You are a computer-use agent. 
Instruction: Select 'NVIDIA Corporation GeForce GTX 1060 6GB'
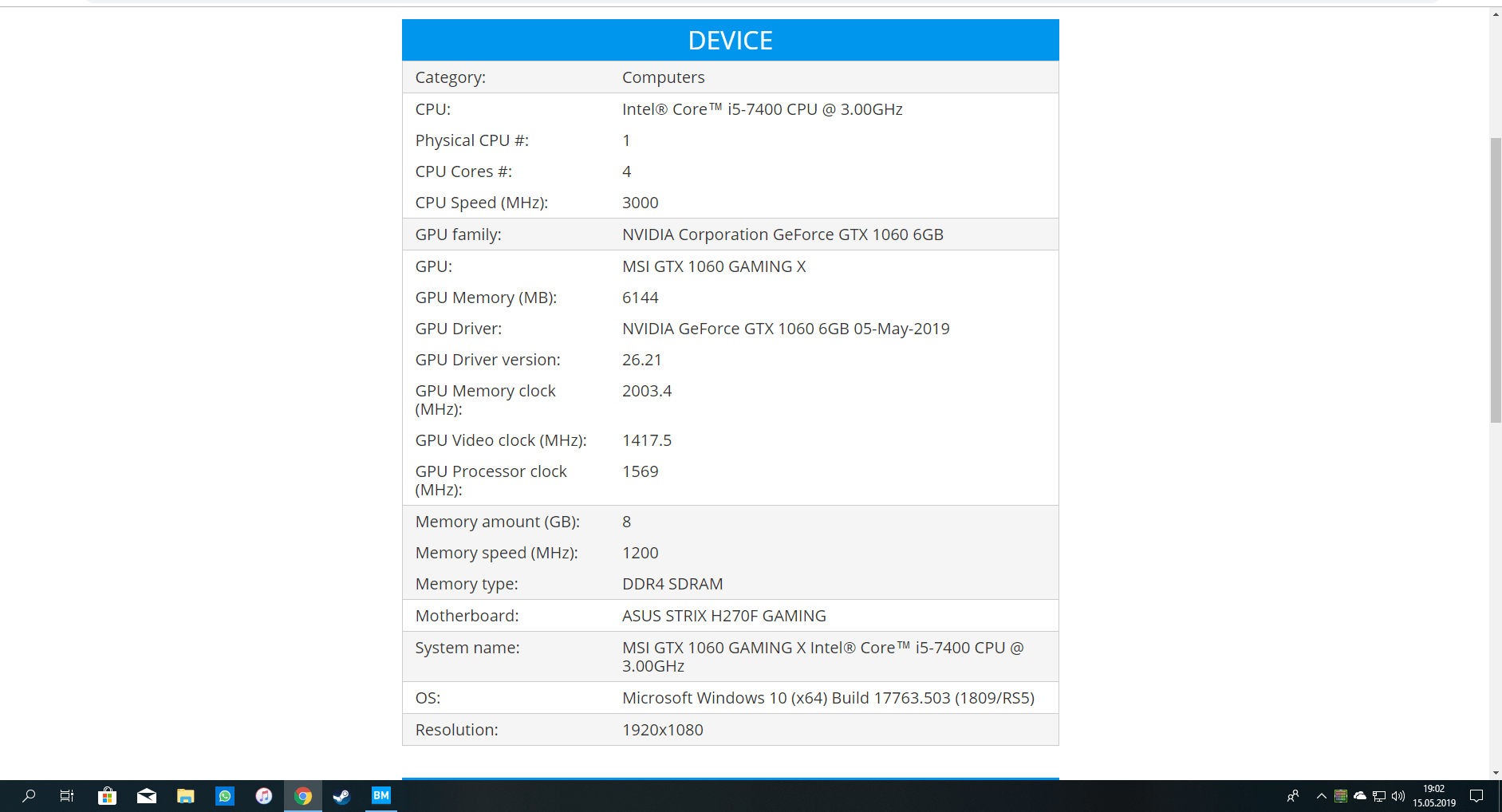tap(783, 235)
